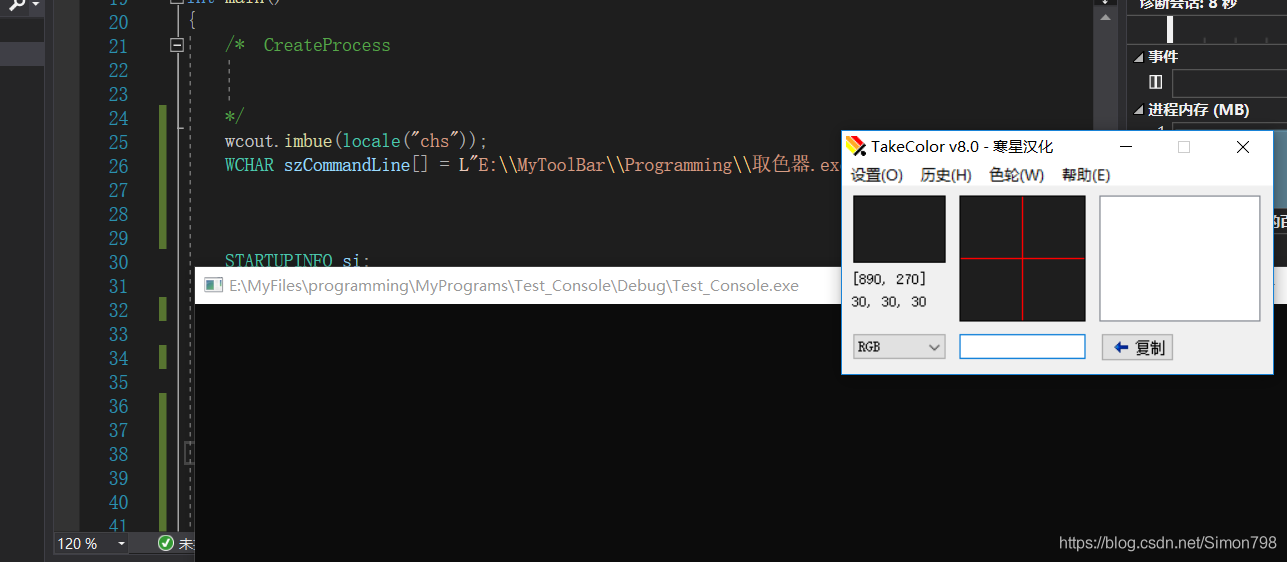
Task: Click the /* CreateProcess comment text
Action: click(x=308, y=45)
